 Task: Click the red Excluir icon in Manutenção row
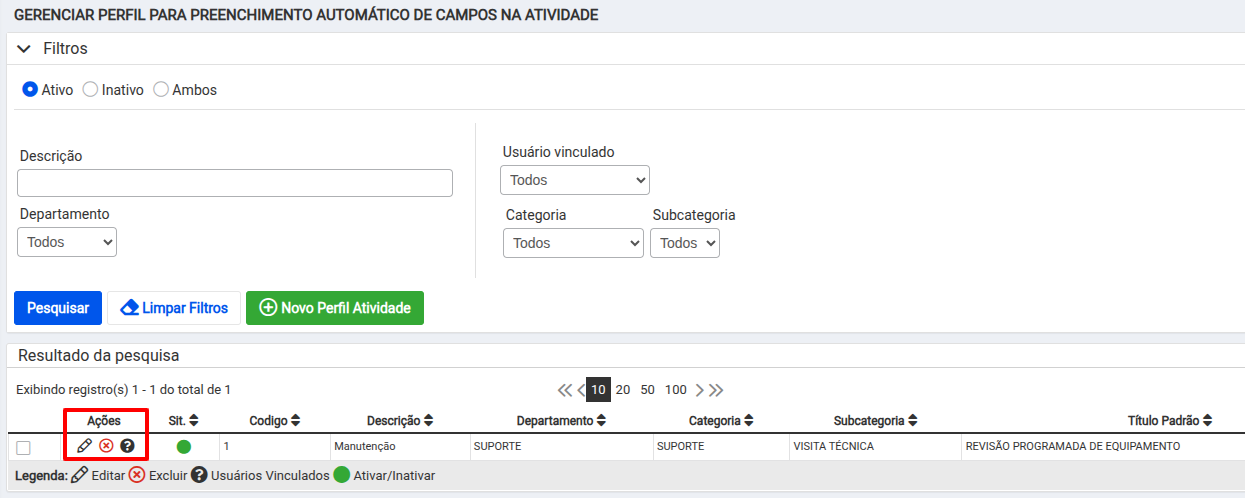[106, 446]
